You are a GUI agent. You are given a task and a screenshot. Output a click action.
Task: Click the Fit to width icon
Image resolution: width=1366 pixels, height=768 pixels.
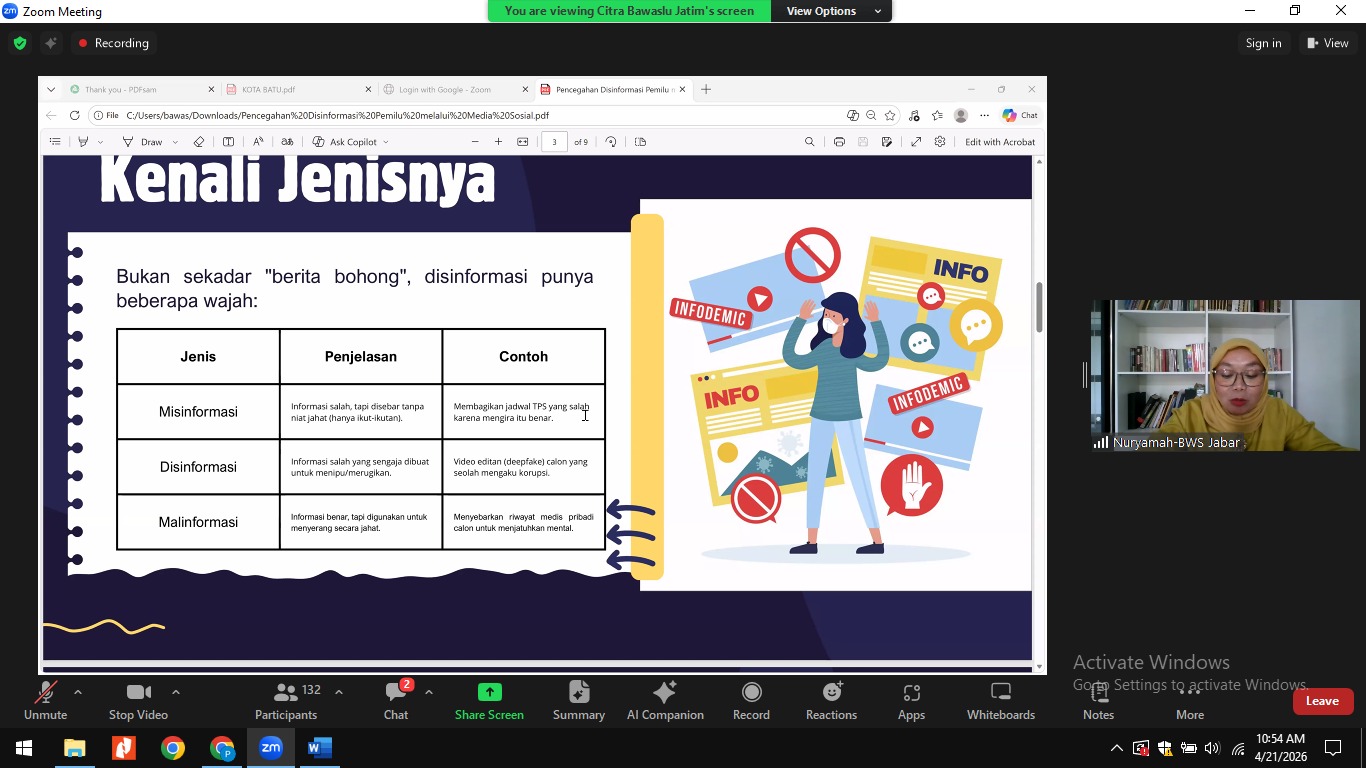click(x=522, y=142)
